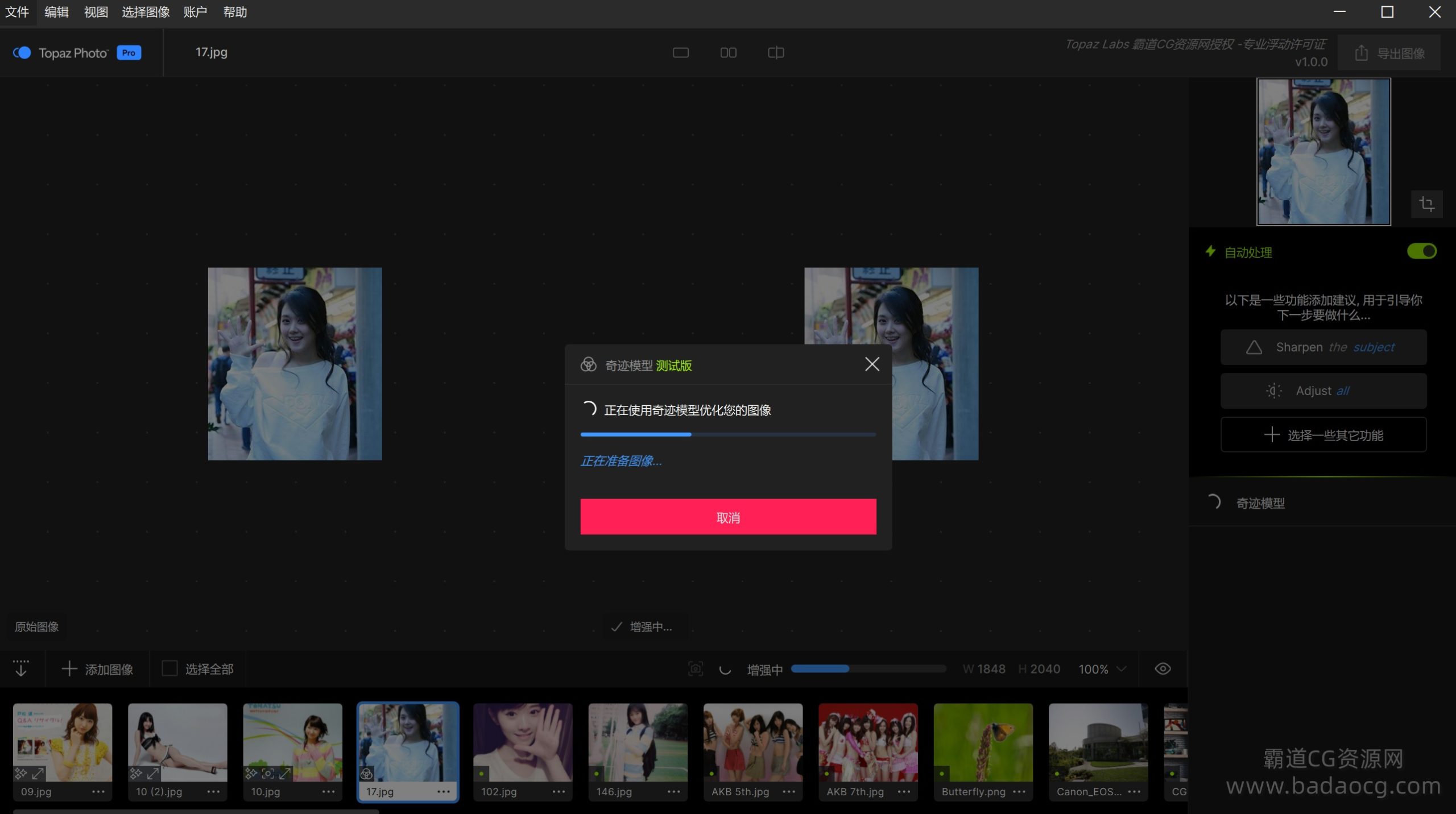Image resolution: width=1456 pixels, height=814 pixels.
Task: Click the import arrow icon in bottom bar
Action: [x=21, y=668]
